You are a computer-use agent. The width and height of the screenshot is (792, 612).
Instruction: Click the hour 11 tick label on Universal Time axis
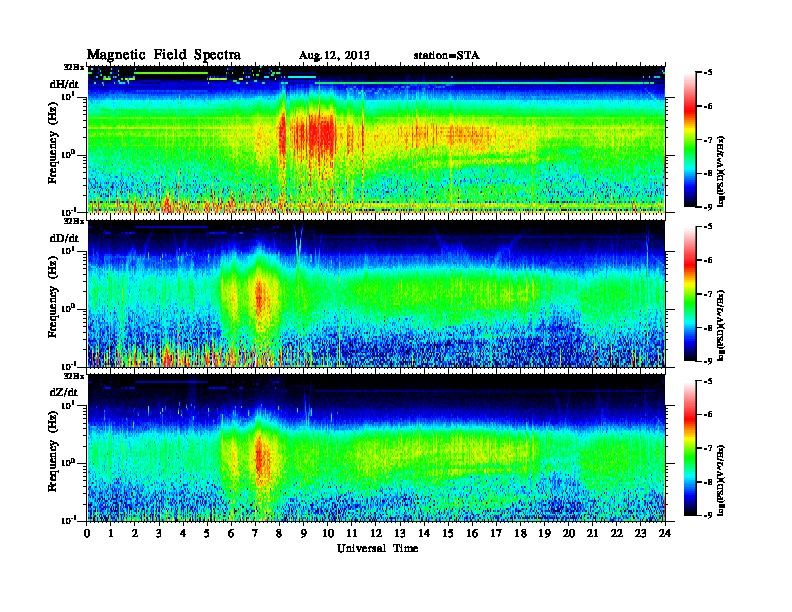click(x=352, y=533)
